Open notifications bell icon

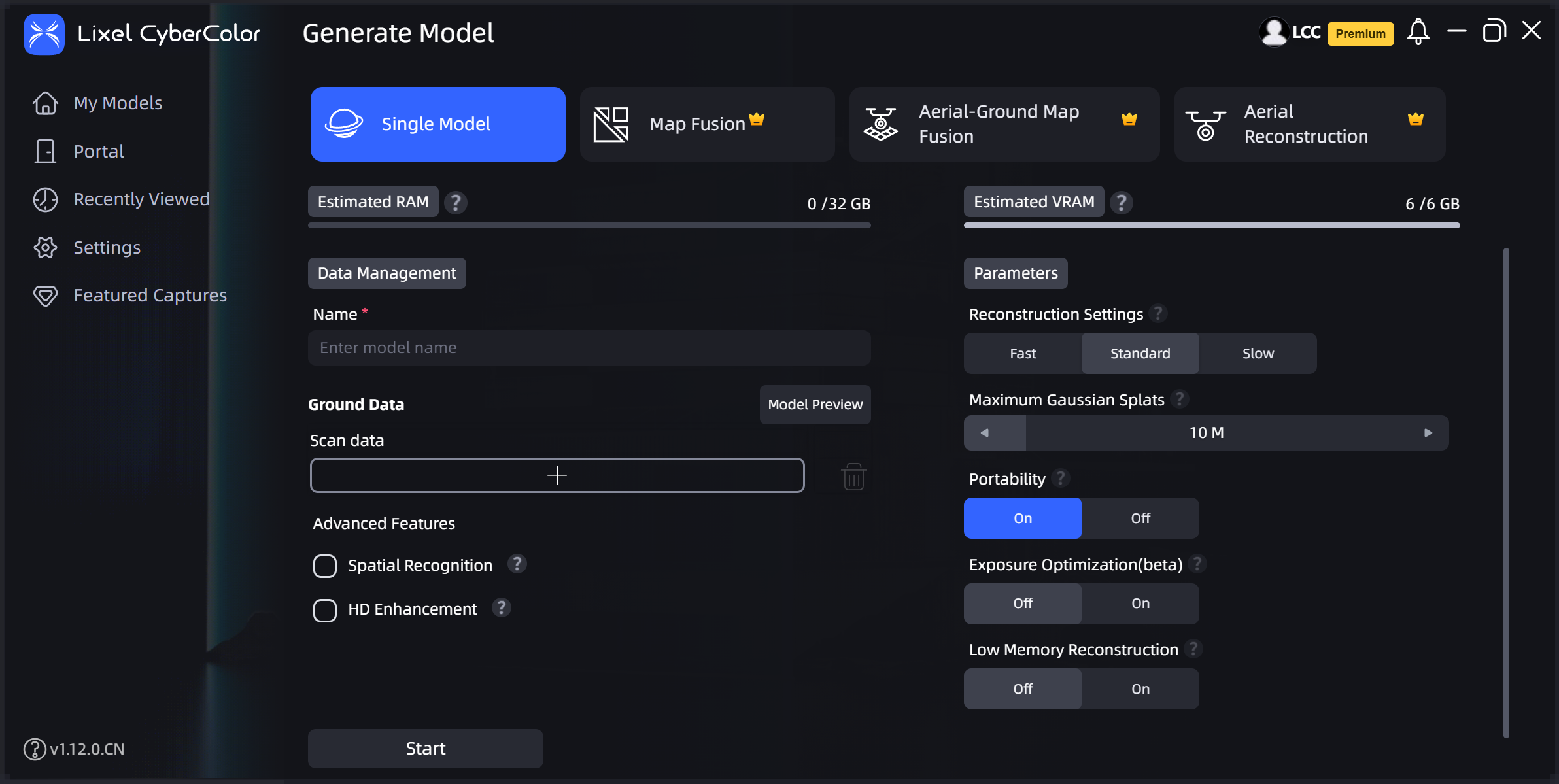point(1418,31)
